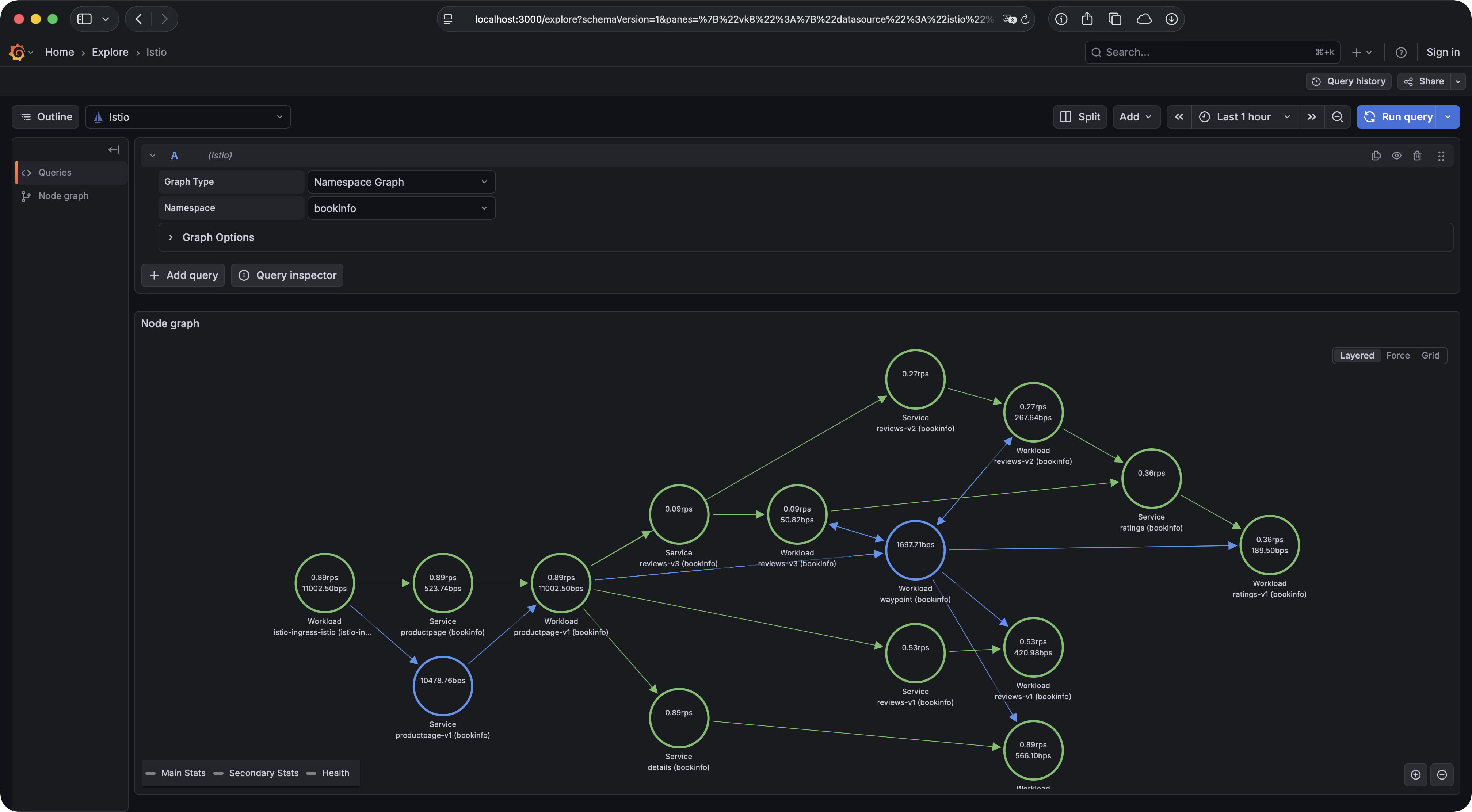Open the Last 1 hour time picker

[1245, 116]
